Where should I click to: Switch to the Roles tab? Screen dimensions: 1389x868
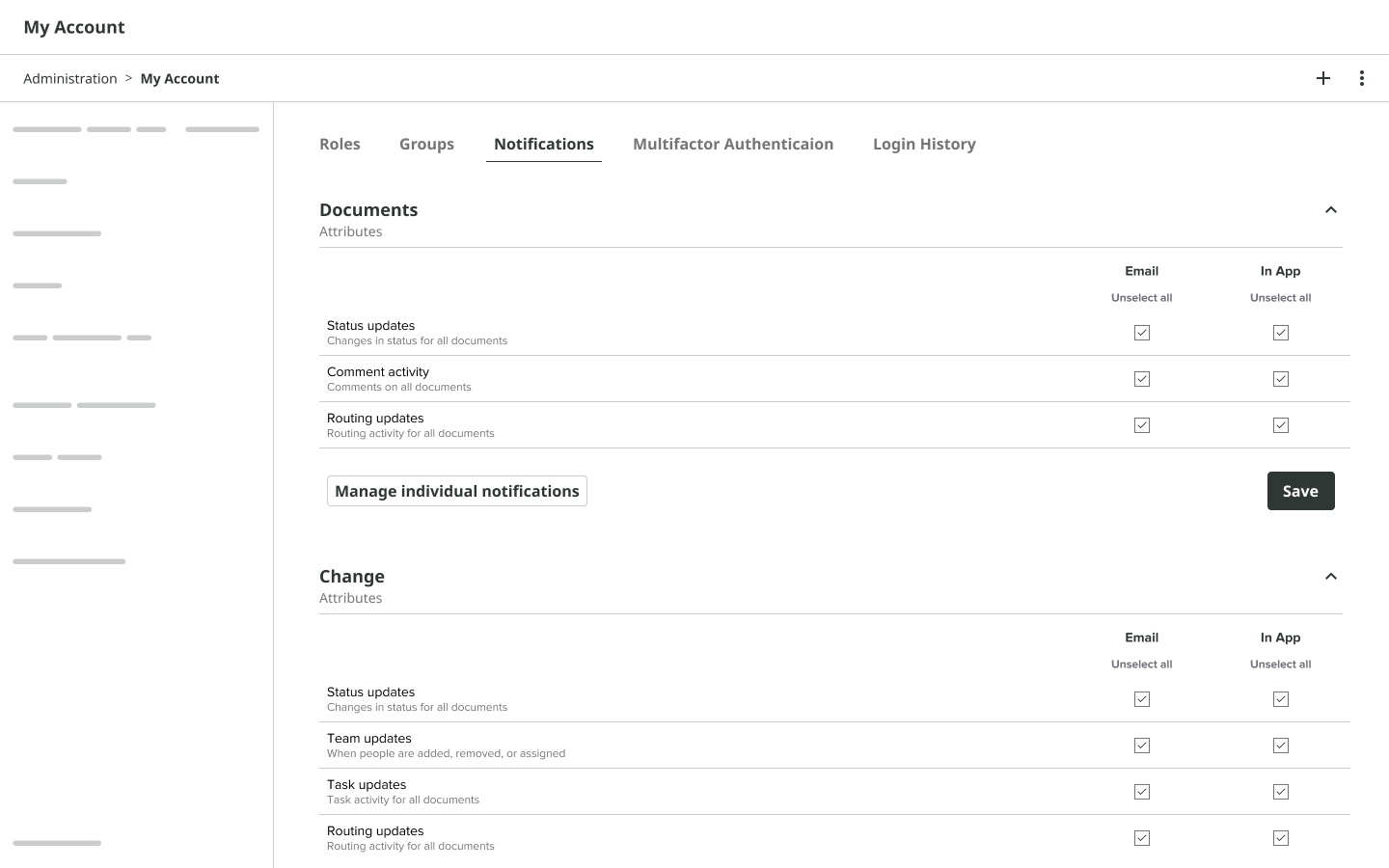coord(340,144)
